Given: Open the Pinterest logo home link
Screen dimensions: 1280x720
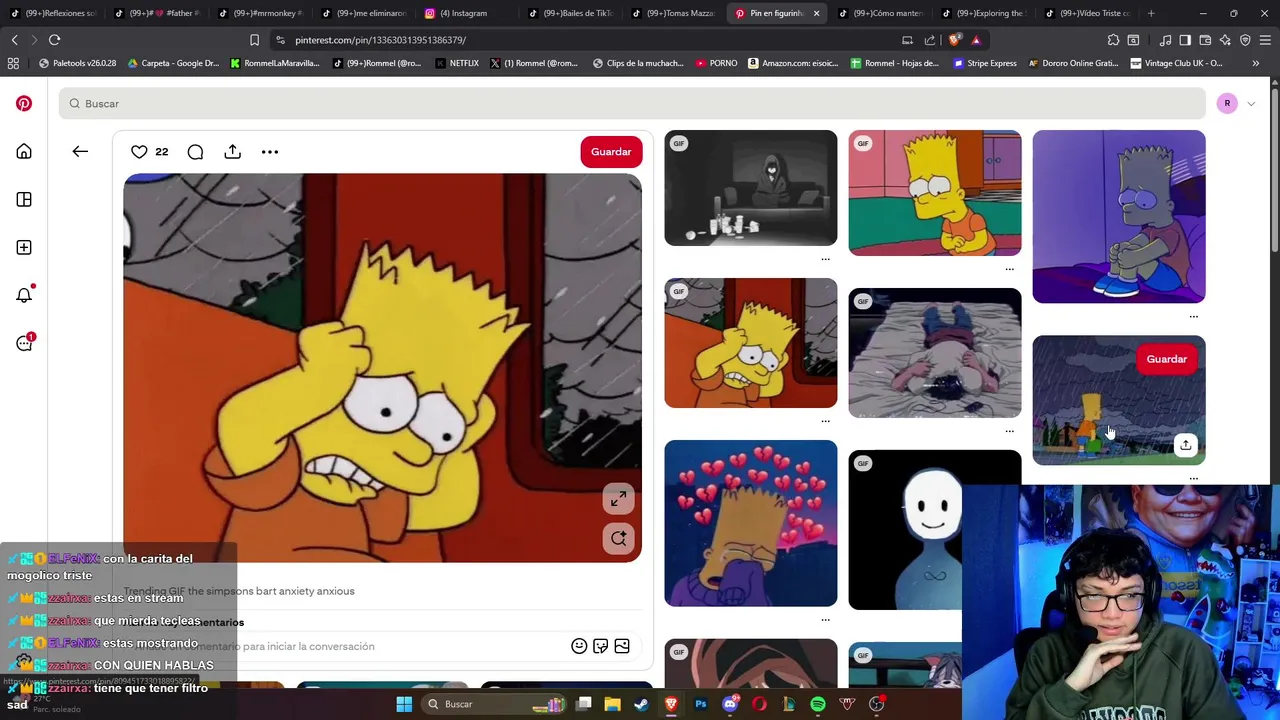Looking at the screenshot, I should coord(24,103).
